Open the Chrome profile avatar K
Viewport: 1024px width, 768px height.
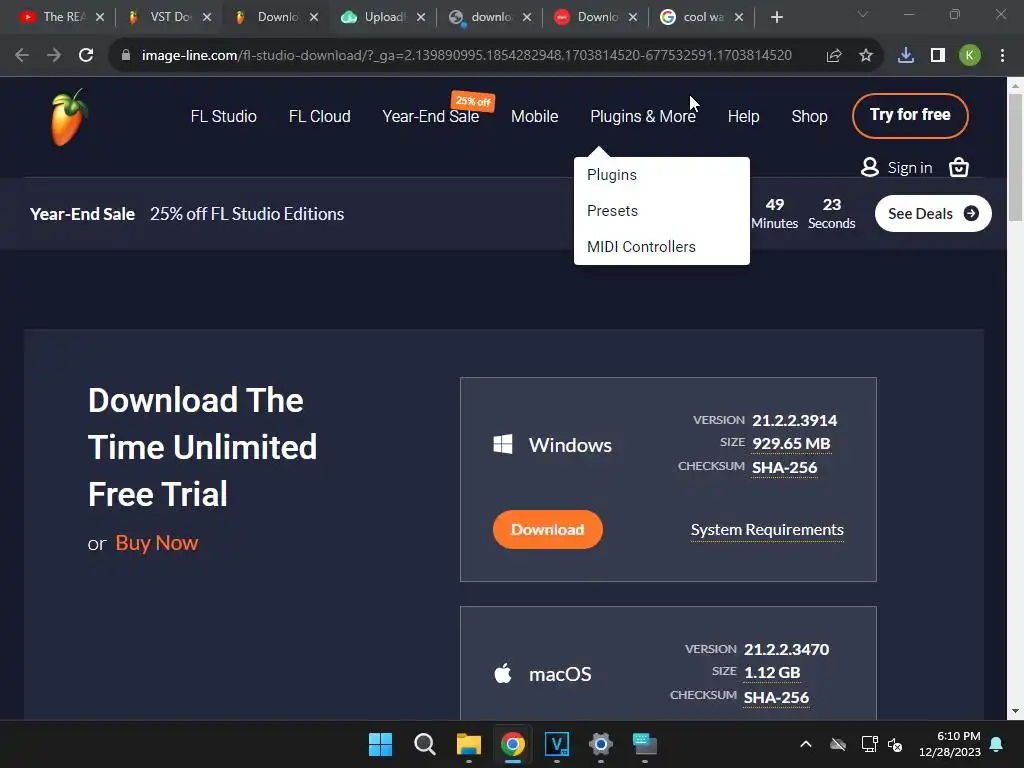pyautogui.click(x=970, y=56)
